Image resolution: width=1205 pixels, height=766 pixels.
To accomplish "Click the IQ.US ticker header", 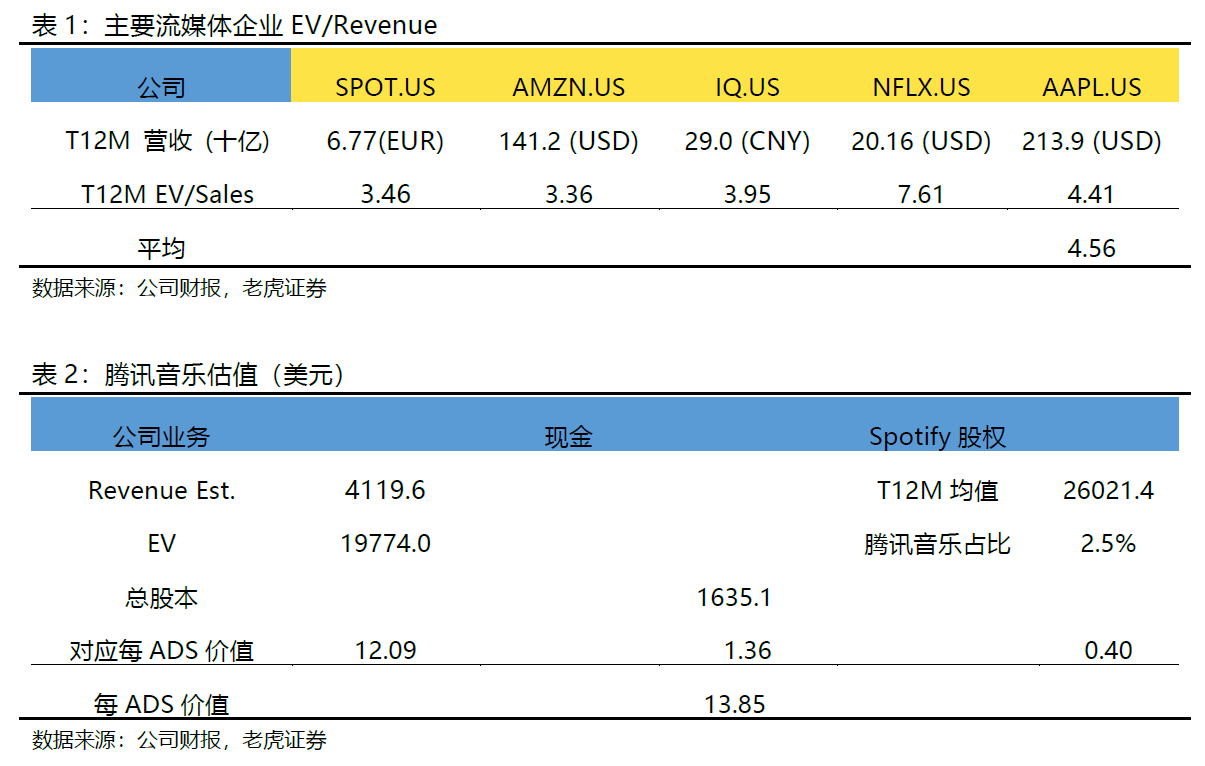I will pos(747,87).
